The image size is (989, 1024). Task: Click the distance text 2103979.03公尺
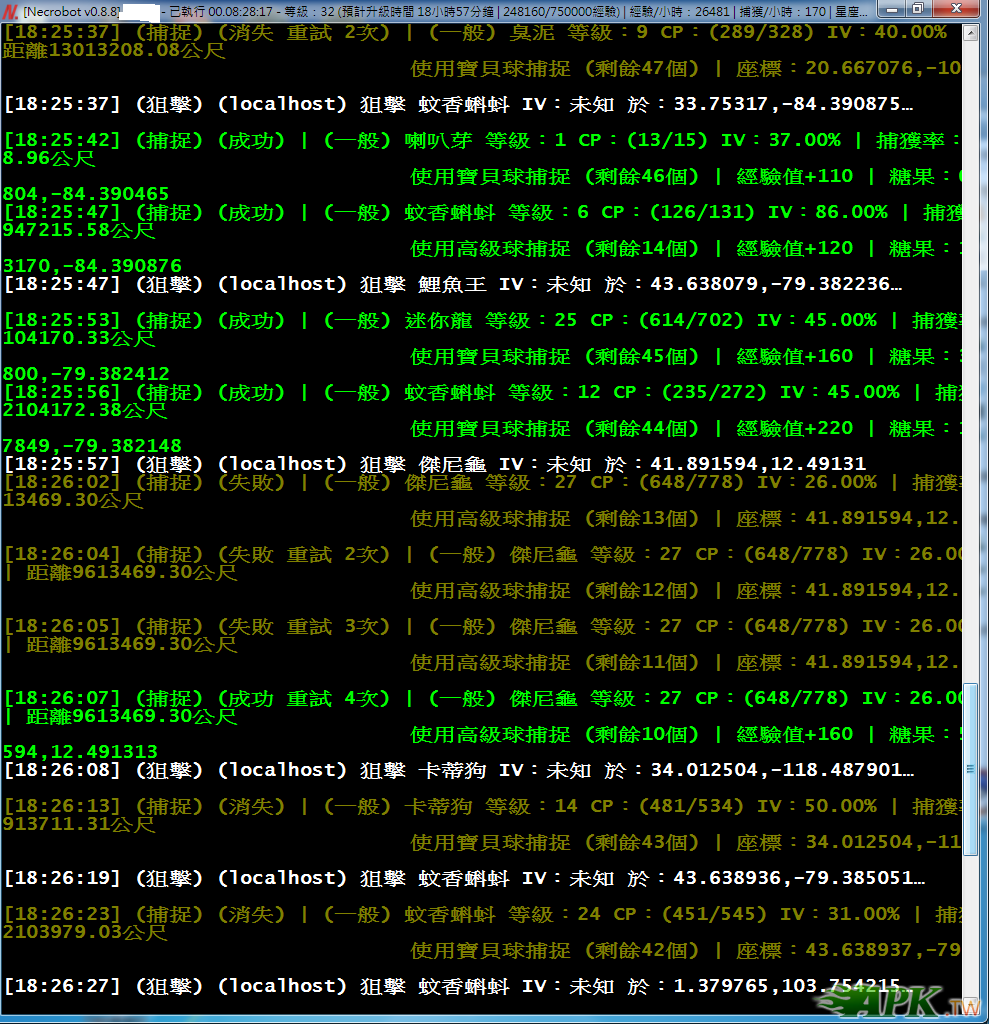tap(85, 931)
